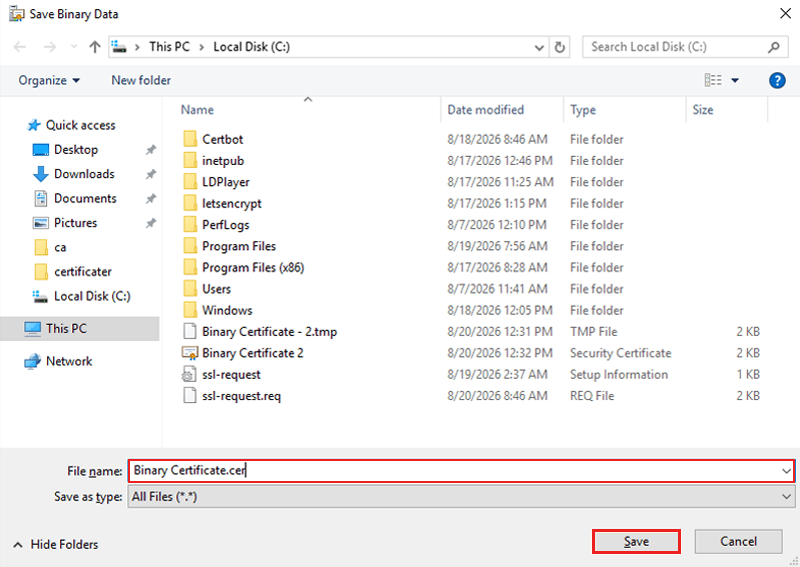Go up one folder level

pyautogui.click(x=95, y=47)
